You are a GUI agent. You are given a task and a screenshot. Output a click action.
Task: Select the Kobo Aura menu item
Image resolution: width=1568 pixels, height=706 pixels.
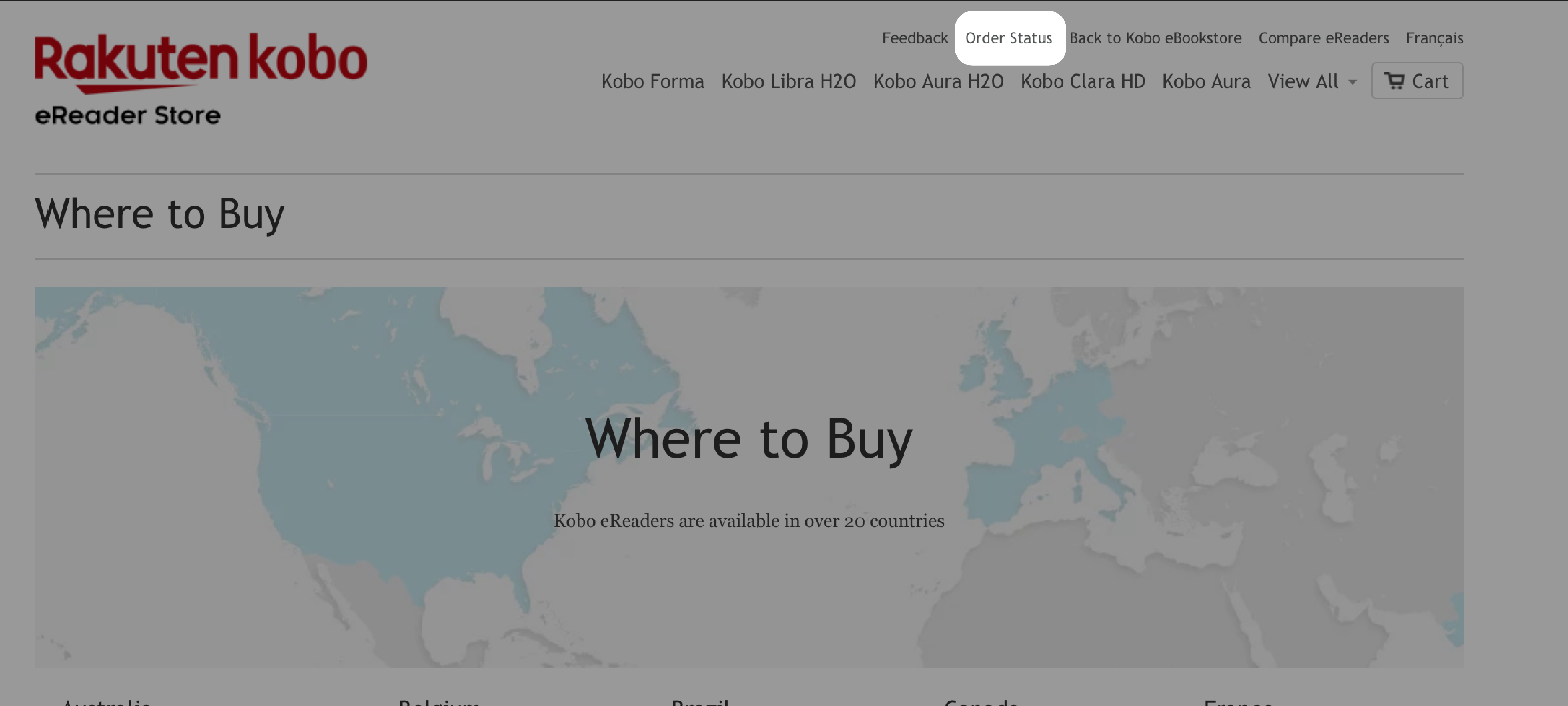[1206, 81]
